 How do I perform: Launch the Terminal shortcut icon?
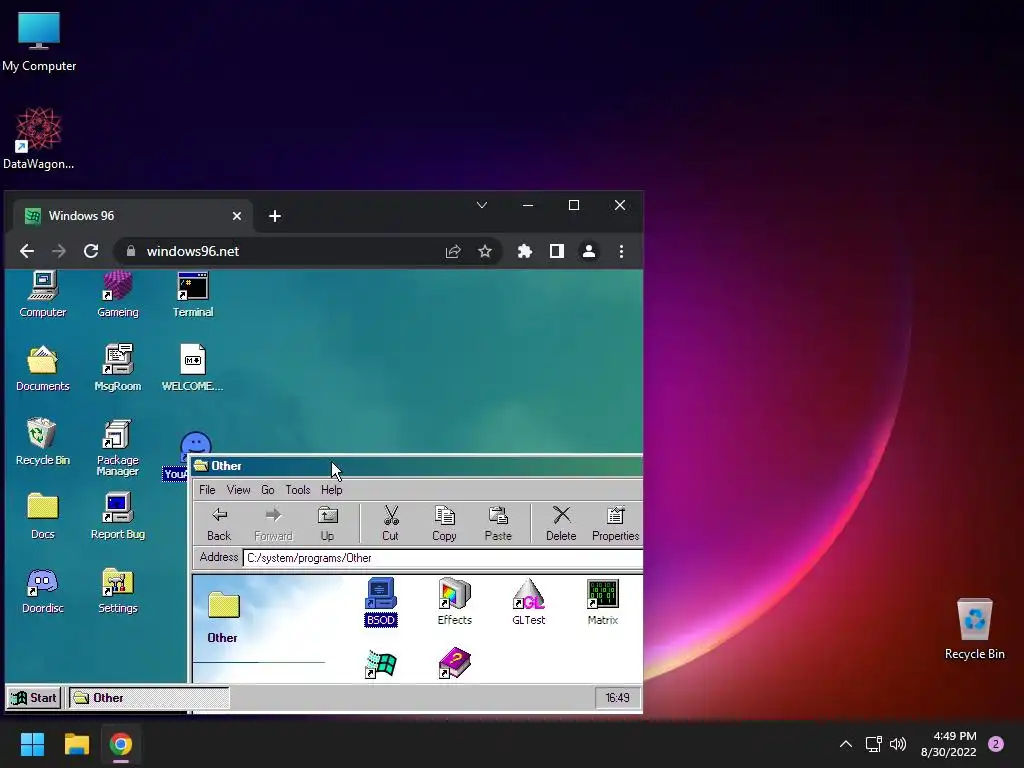coord(193,294)
